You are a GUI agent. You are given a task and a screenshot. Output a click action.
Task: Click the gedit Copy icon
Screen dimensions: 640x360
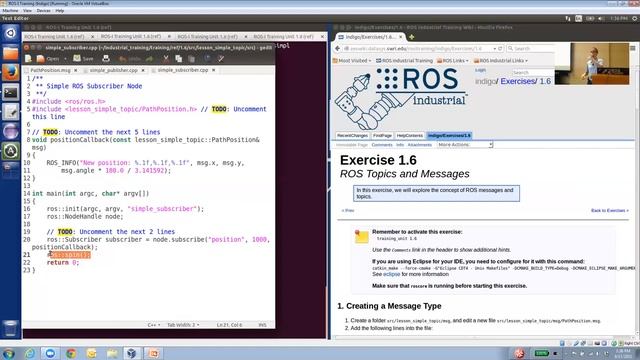179,59
